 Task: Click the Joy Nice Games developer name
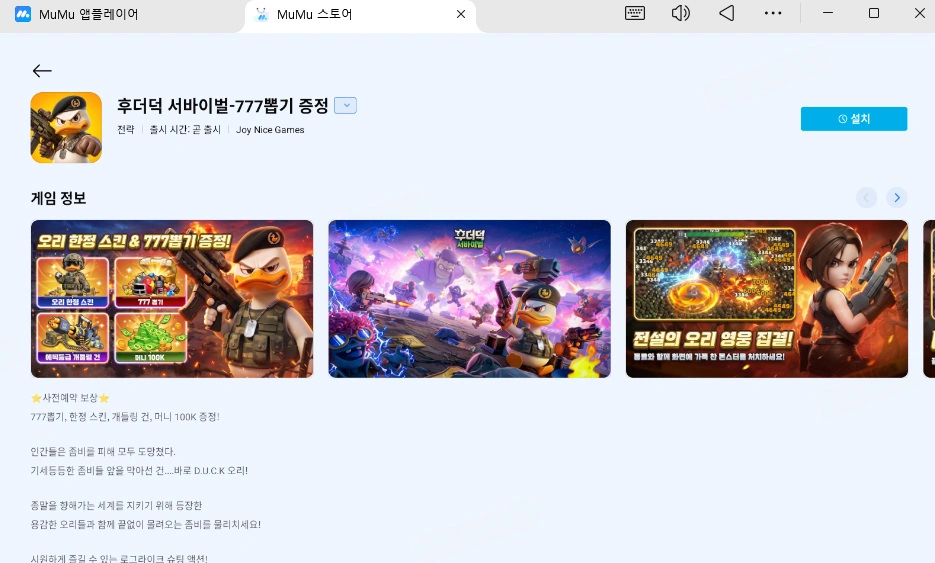click(270, 130)
